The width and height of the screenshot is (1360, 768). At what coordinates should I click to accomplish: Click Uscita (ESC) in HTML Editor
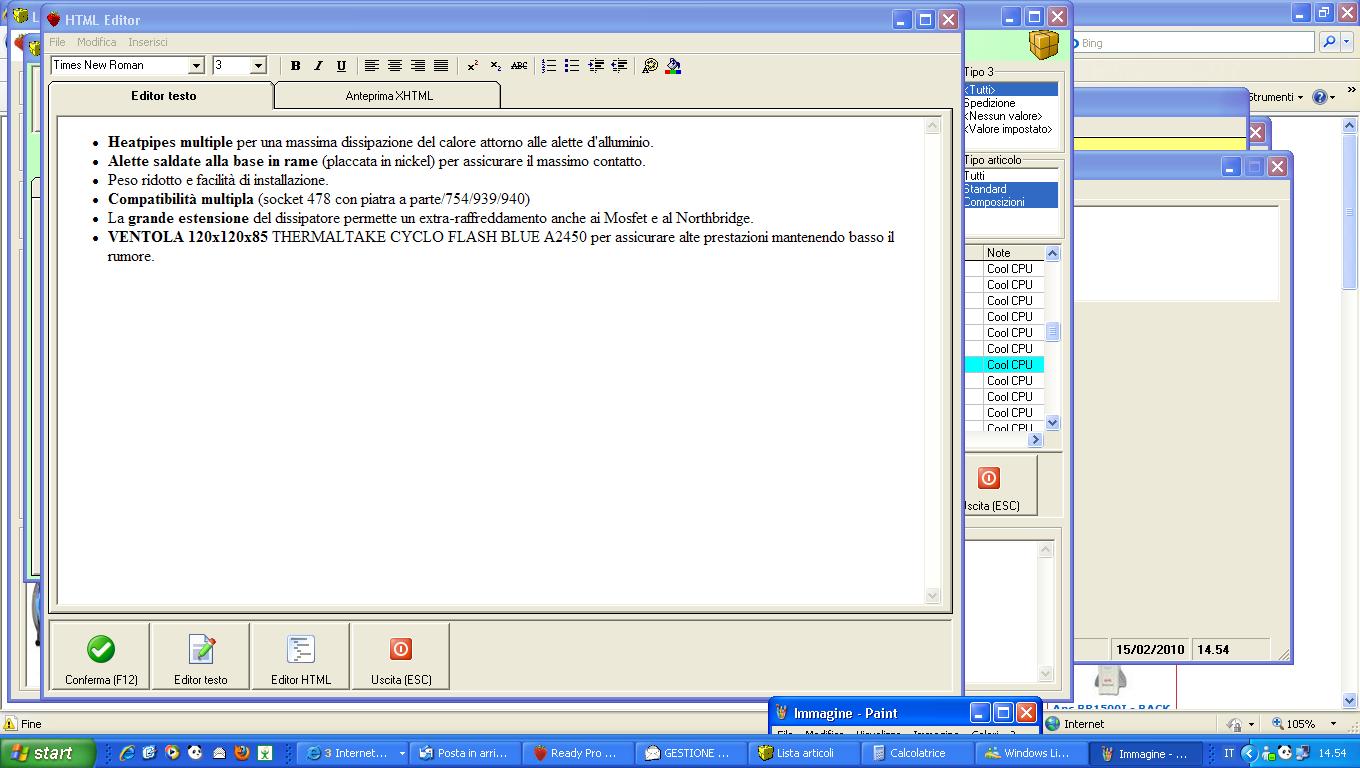pos(401,656)
